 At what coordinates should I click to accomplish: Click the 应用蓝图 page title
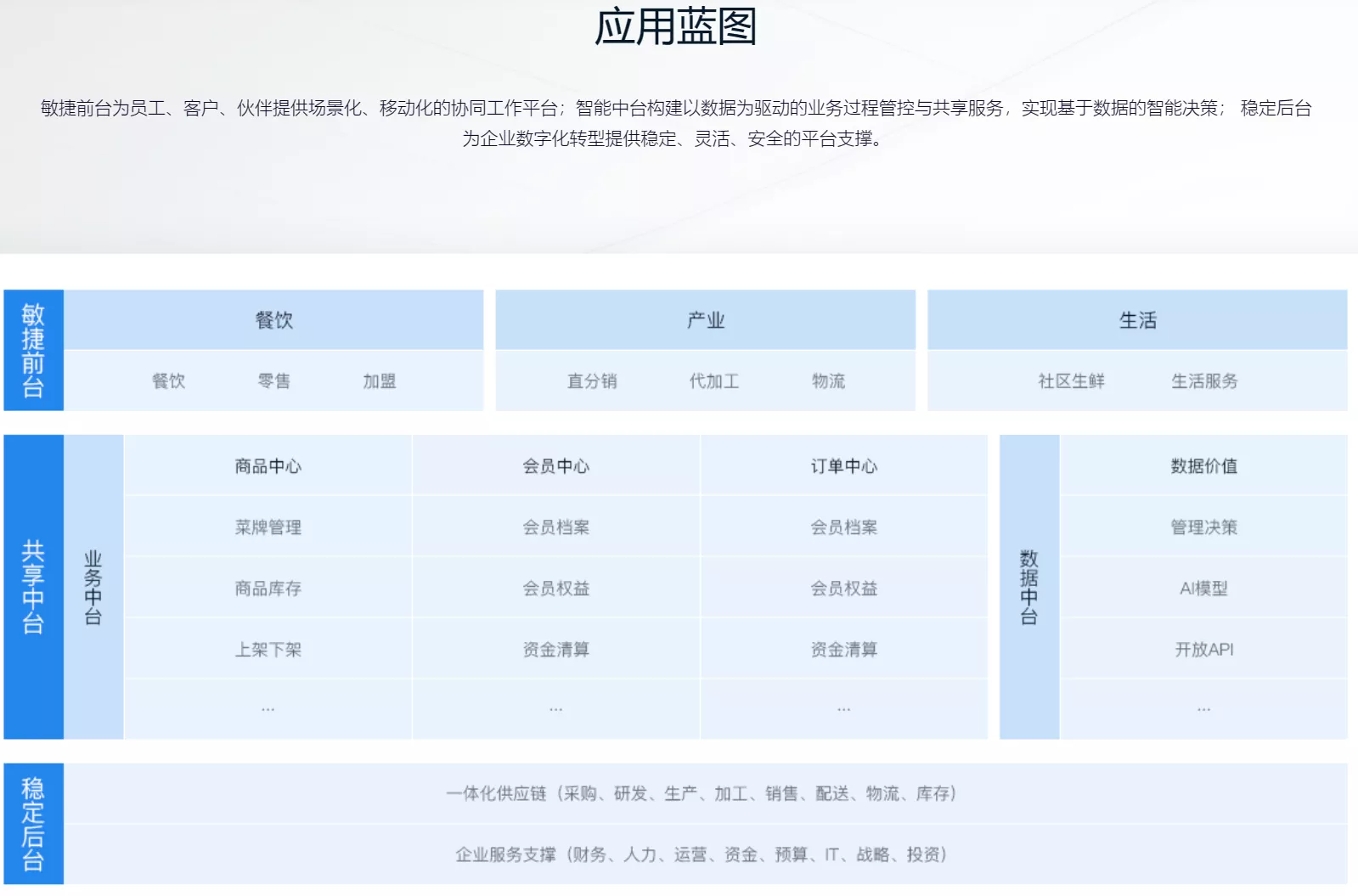click(675, 26)
